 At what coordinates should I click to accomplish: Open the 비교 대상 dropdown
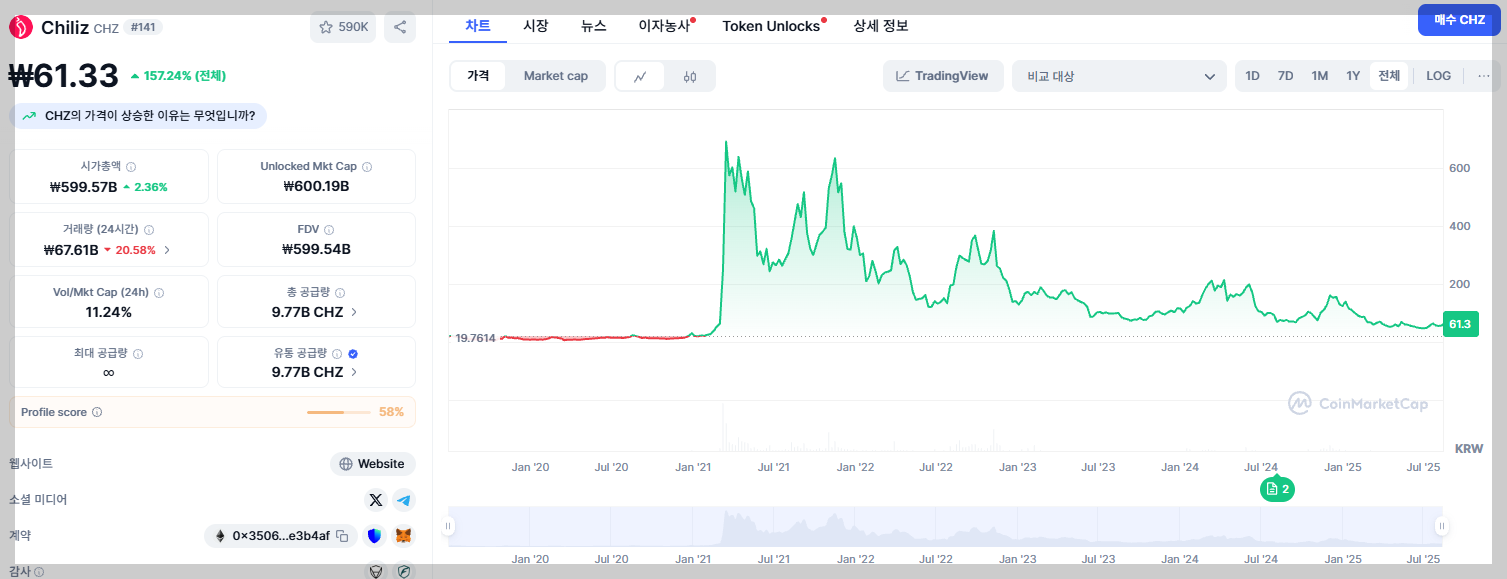(1119, 76)
